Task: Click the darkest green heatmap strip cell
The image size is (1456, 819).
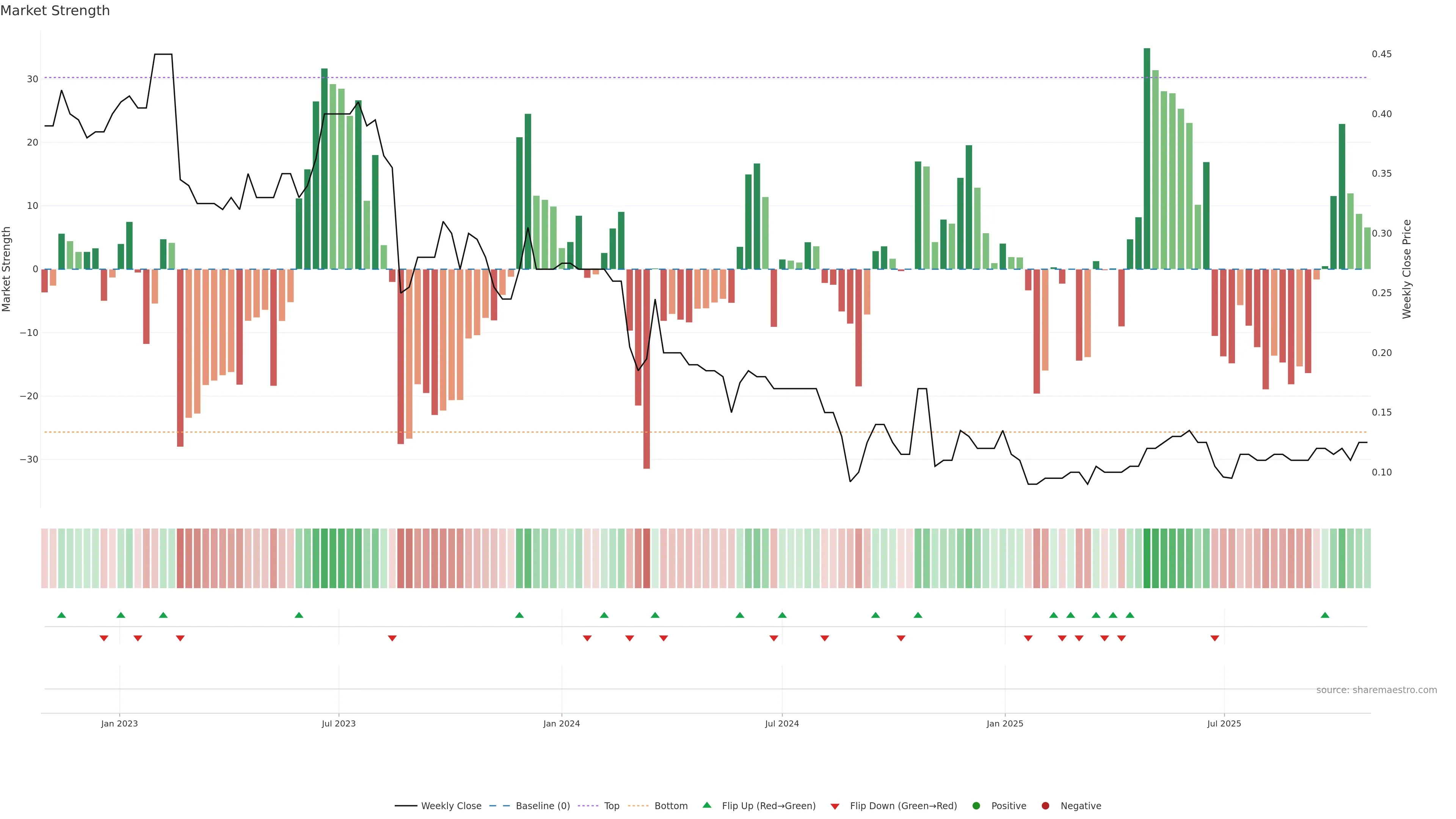Action: 1147,558
